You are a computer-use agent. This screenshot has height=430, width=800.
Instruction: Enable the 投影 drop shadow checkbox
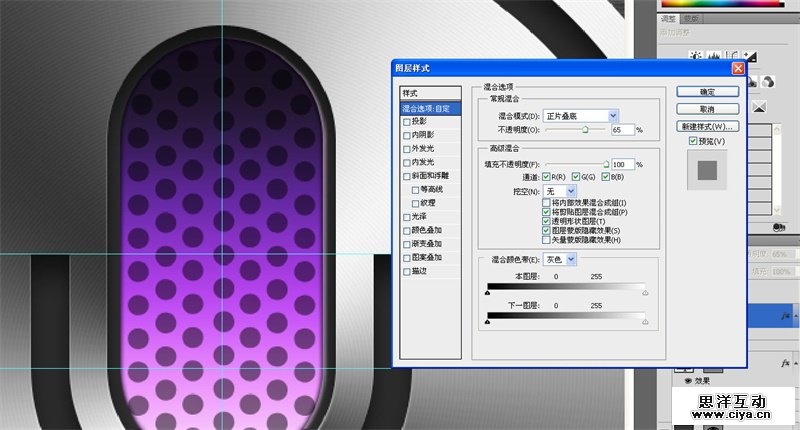coord(407,122)
